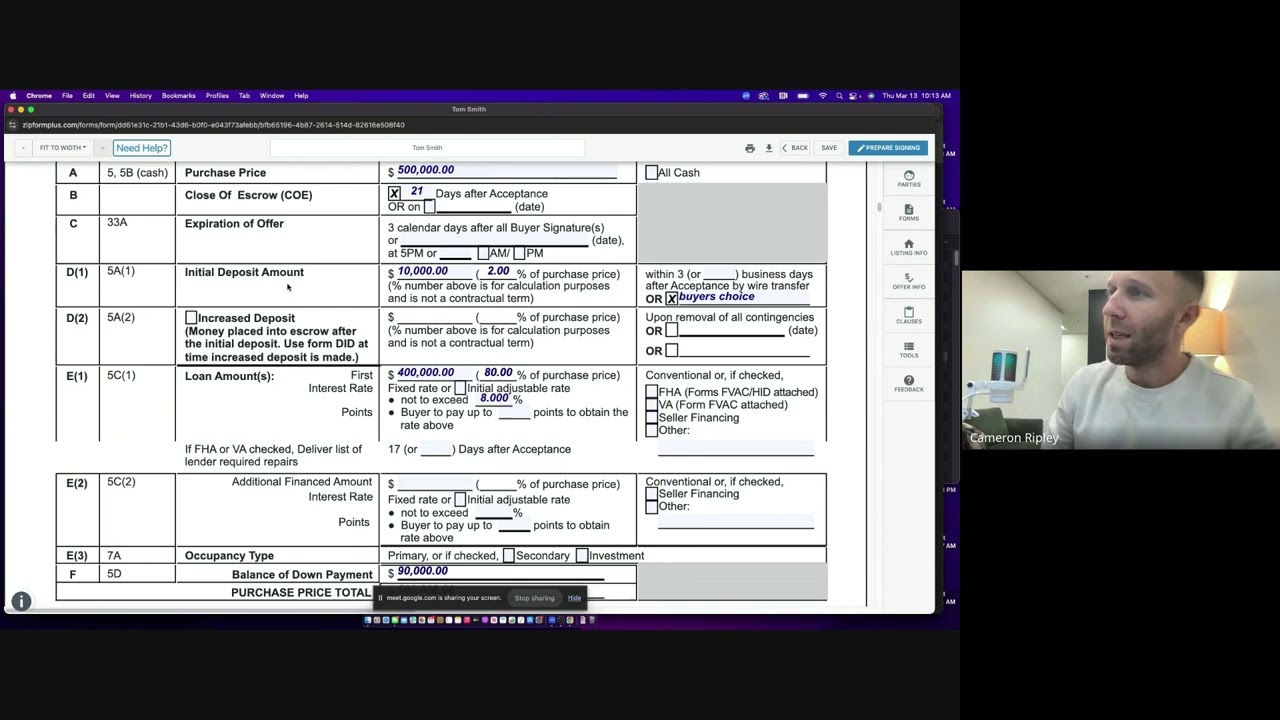Screen dimensions: 1280x720
Task: Check Secondary occupancy type
Action: (509, 556)
